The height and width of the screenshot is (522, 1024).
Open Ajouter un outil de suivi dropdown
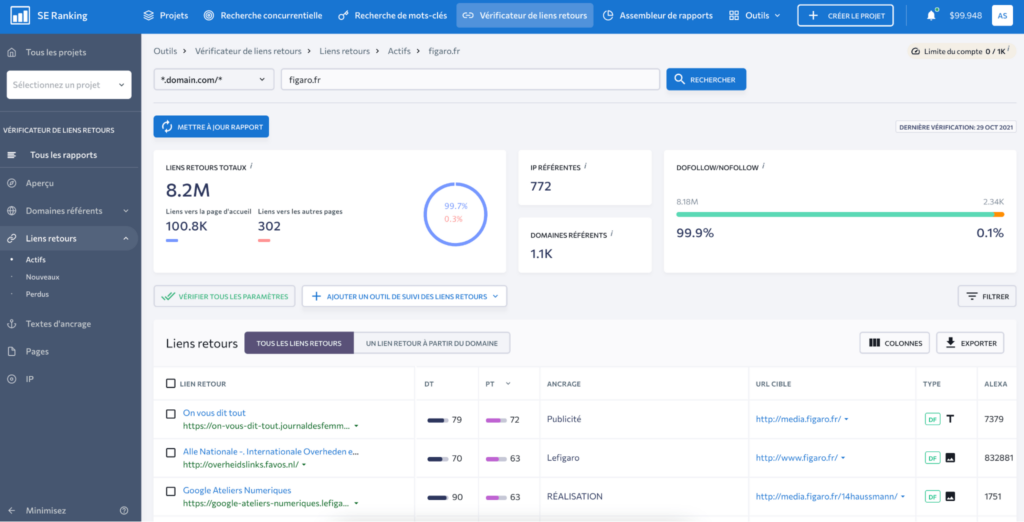pyautogui.click(x=404, y=297)
